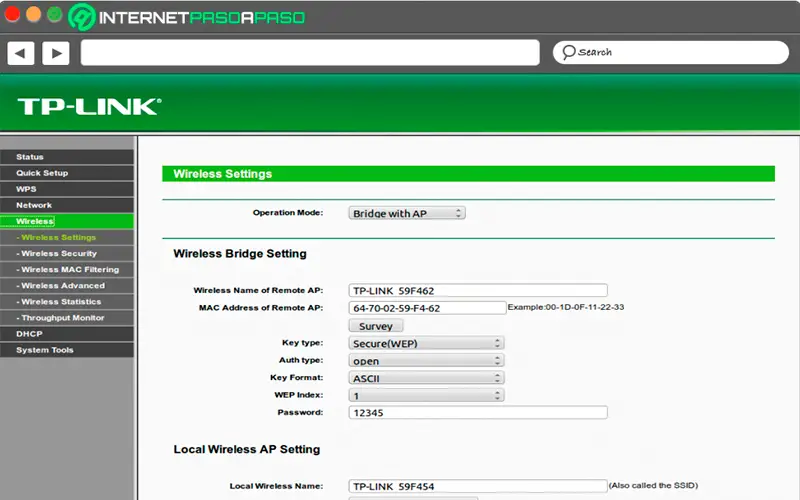Click the Local Wireless Name field

(478, 486)
